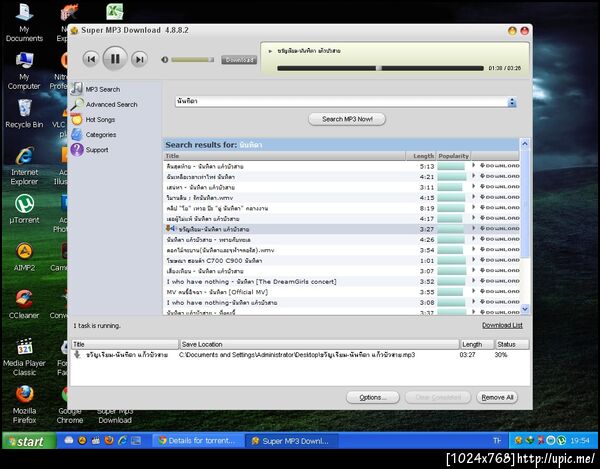This screenshot has width=600, height=469.
Task: Open the Advanced Search section
Action: tap(111, 104)
